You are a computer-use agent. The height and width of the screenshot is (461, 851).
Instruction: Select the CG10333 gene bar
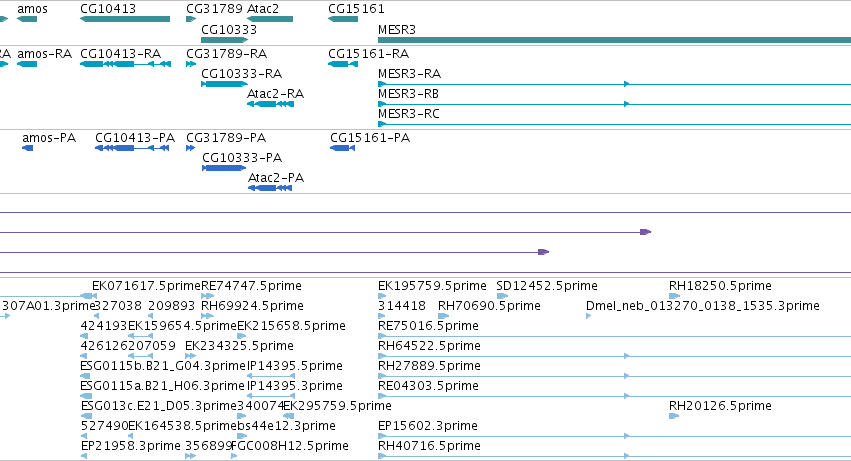click(x=225, y=40)
